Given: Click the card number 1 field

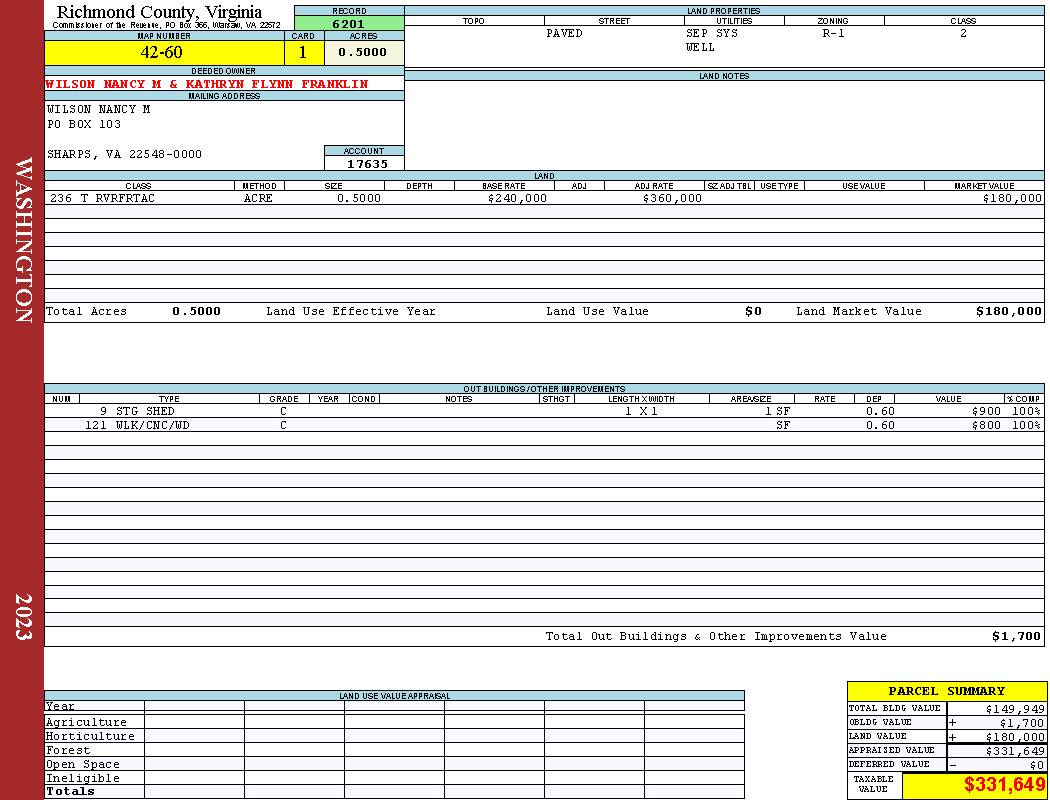Looking at the screenshot, I should [x=303, y=52].
